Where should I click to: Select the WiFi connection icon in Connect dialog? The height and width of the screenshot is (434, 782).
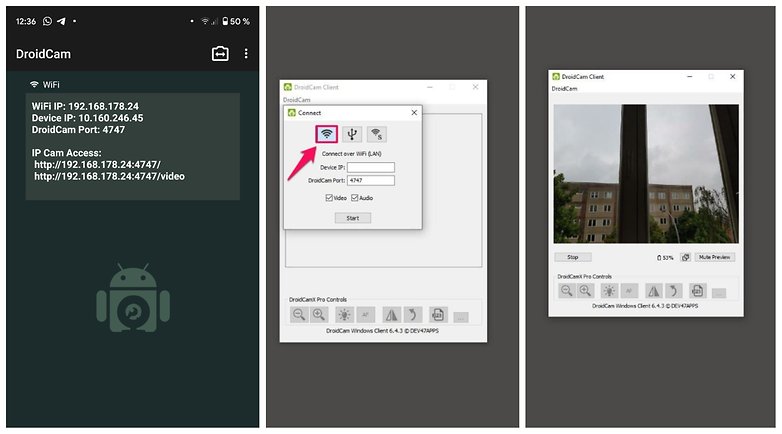[327, 134]
